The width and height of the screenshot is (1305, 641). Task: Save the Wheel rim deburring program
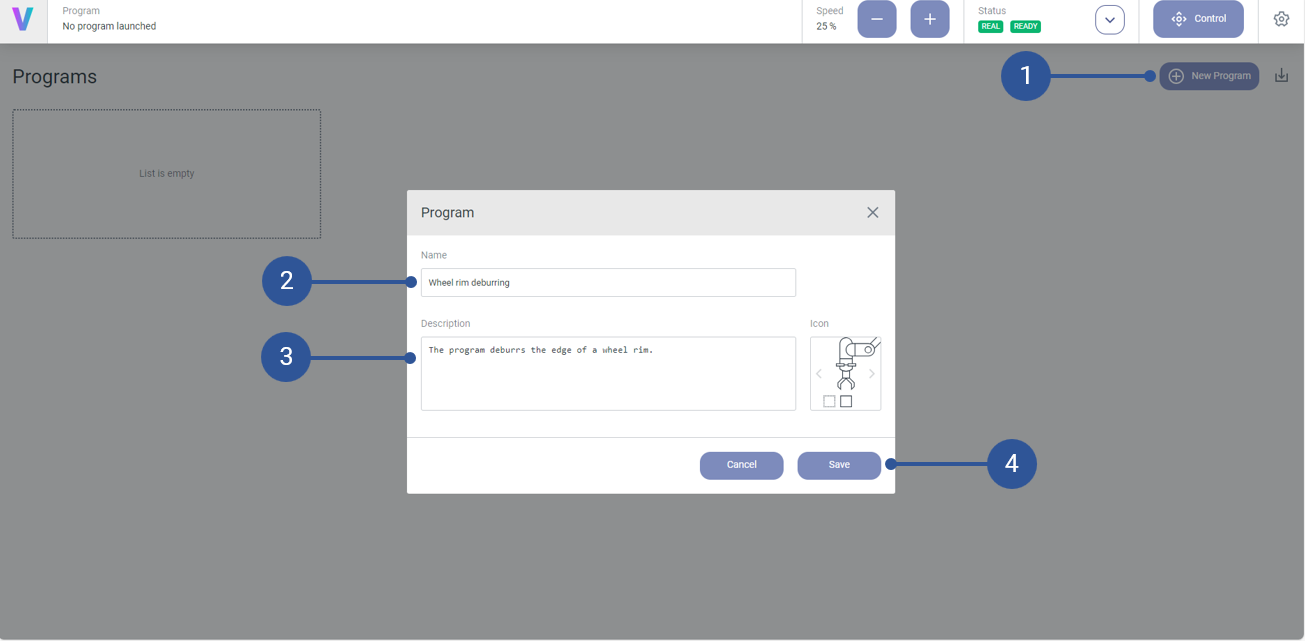(x=838, y=465)
